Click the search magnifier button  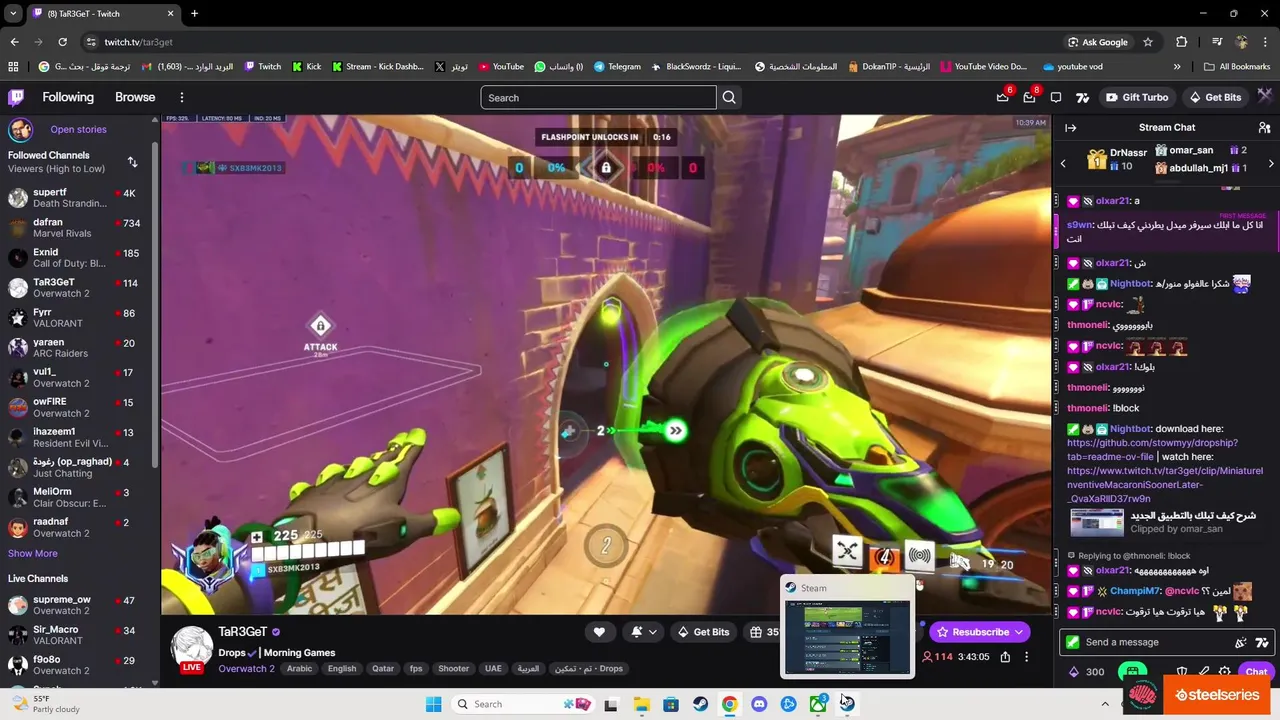[729, 97]
